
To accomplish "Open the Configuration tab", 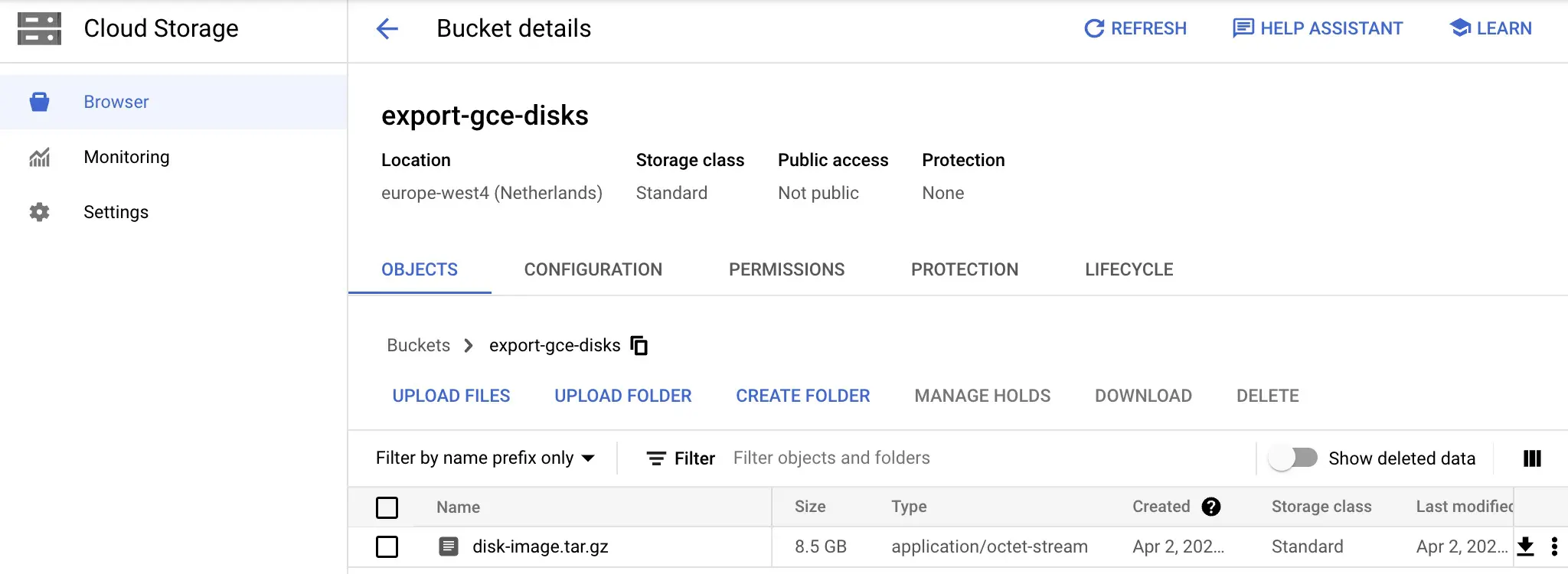I will point(593,269).
